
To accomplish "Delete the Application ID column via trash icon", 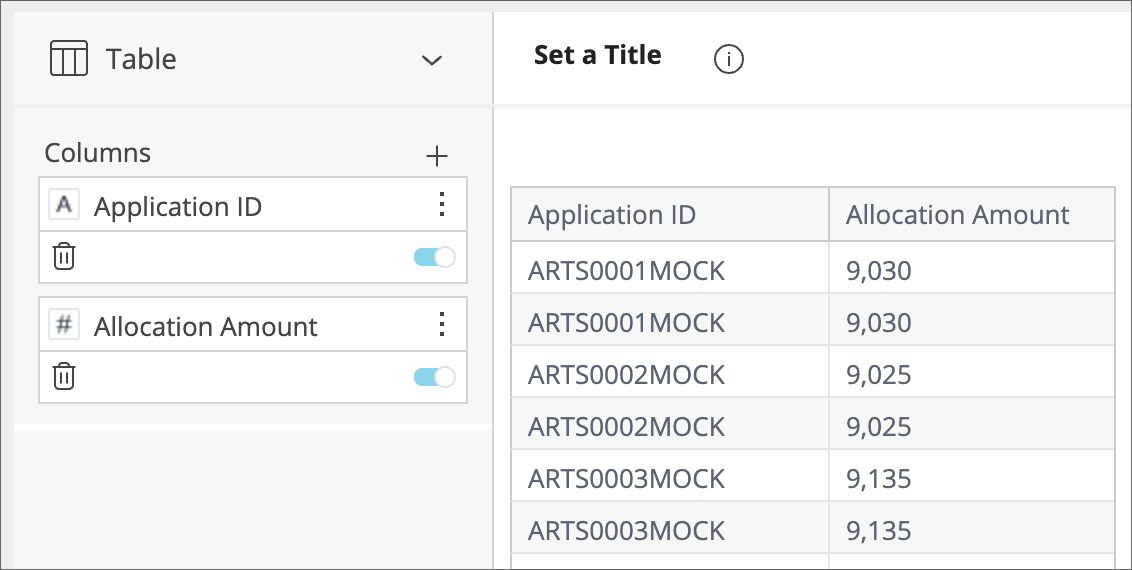I will coord(64,257).
